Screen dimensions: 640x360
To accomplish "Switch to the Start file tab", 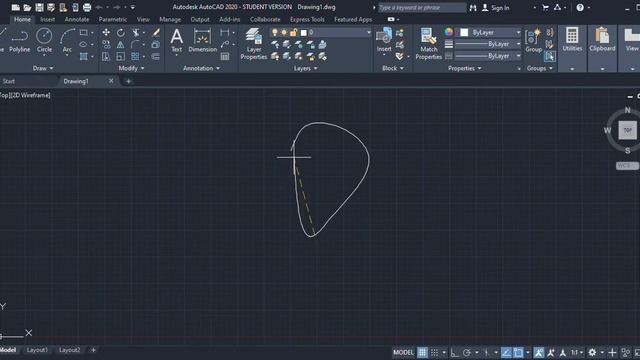I will pos(9,81).
